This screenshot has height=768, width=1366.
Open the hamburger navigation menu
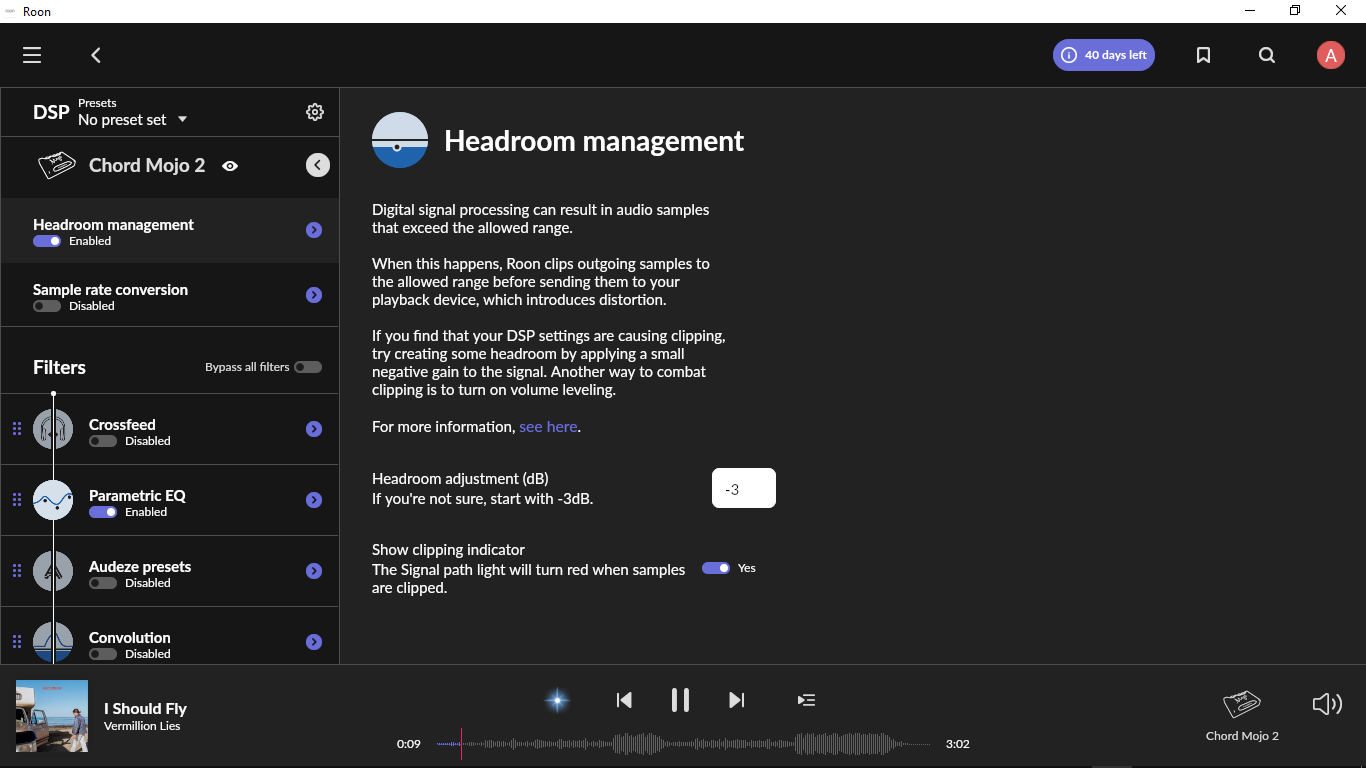tap(32, 55)
